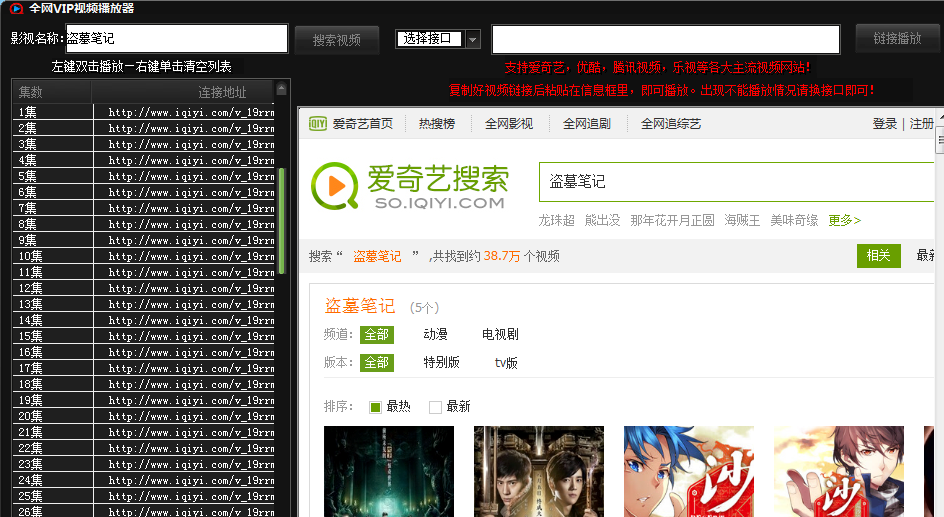Click the VIP player app logo icon
The width and height of the screenshot is (944, 517).
[x=16, y=8]
